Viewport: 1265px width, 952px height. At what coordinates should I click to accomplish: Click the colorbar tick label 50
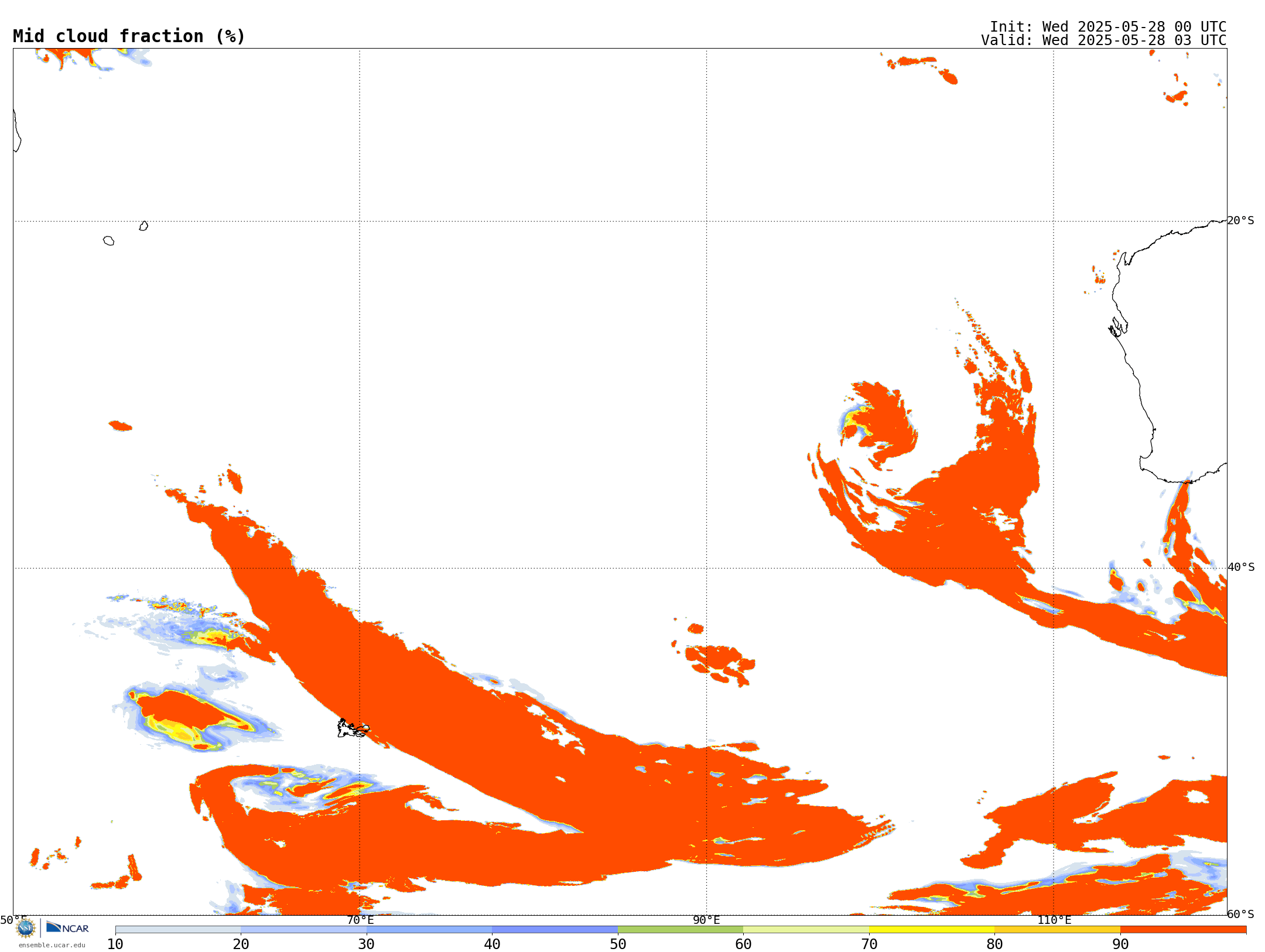(x=618, y=944)
